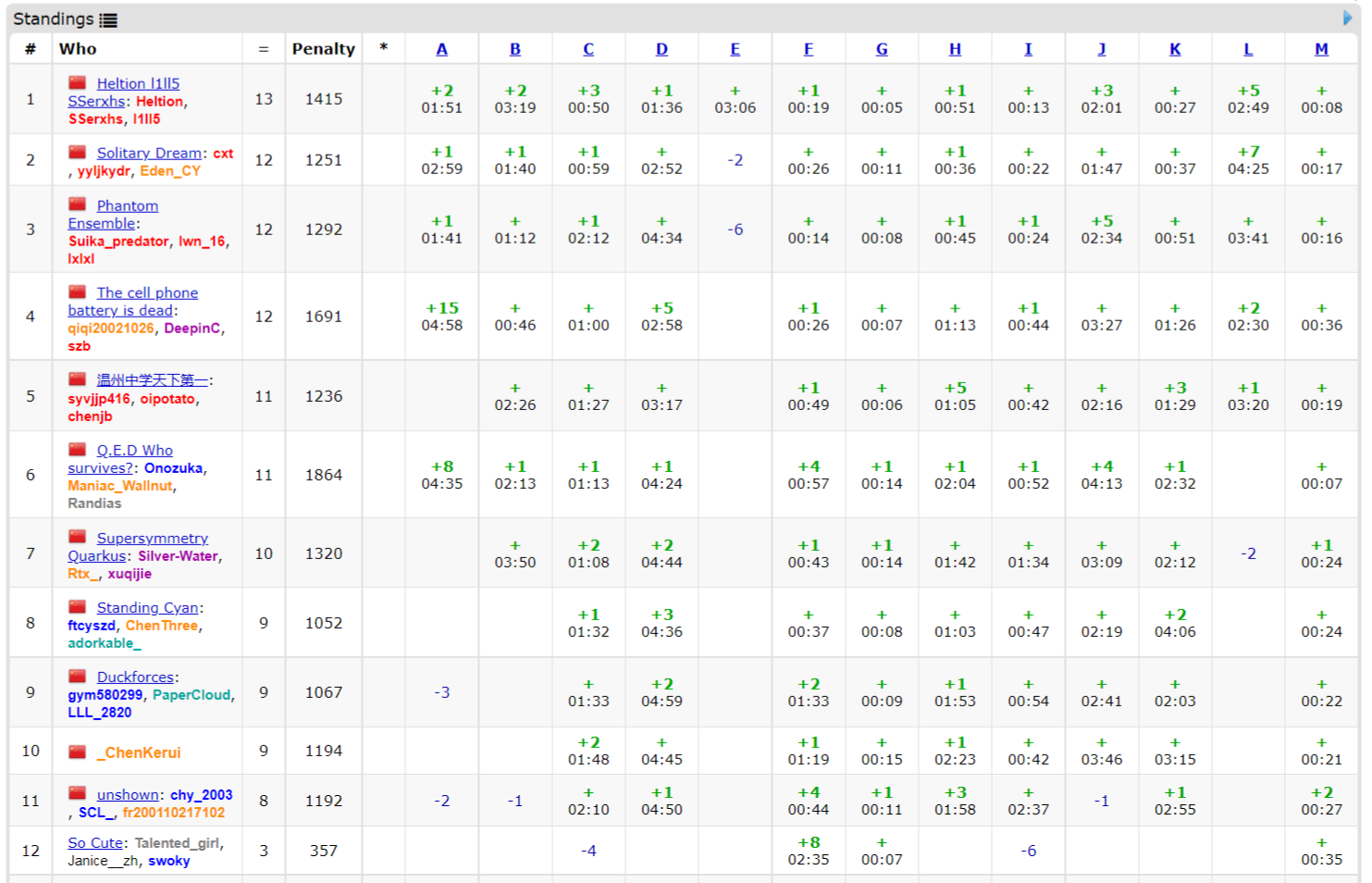Open user Onozuka's profile
The height and width of the screenshot is (883, 1372).
pos(174,468)
